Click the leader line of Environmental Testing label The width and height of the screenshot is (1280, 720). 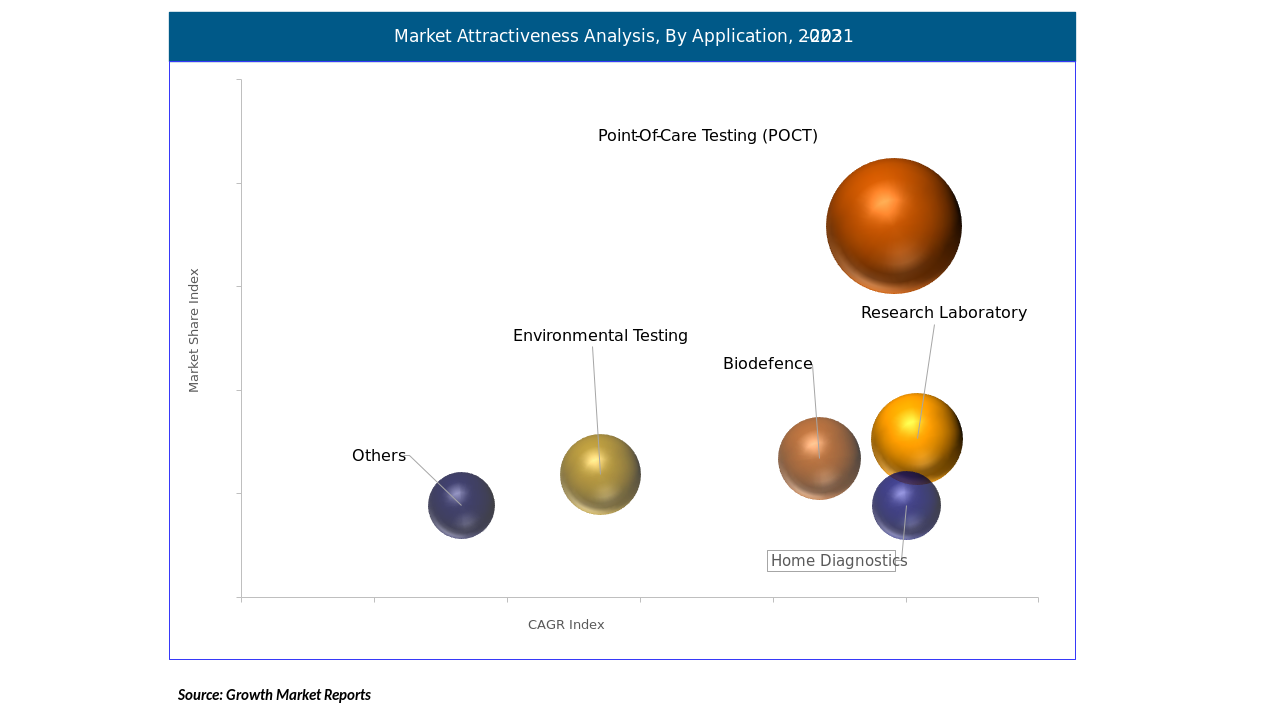pos(595,390)
